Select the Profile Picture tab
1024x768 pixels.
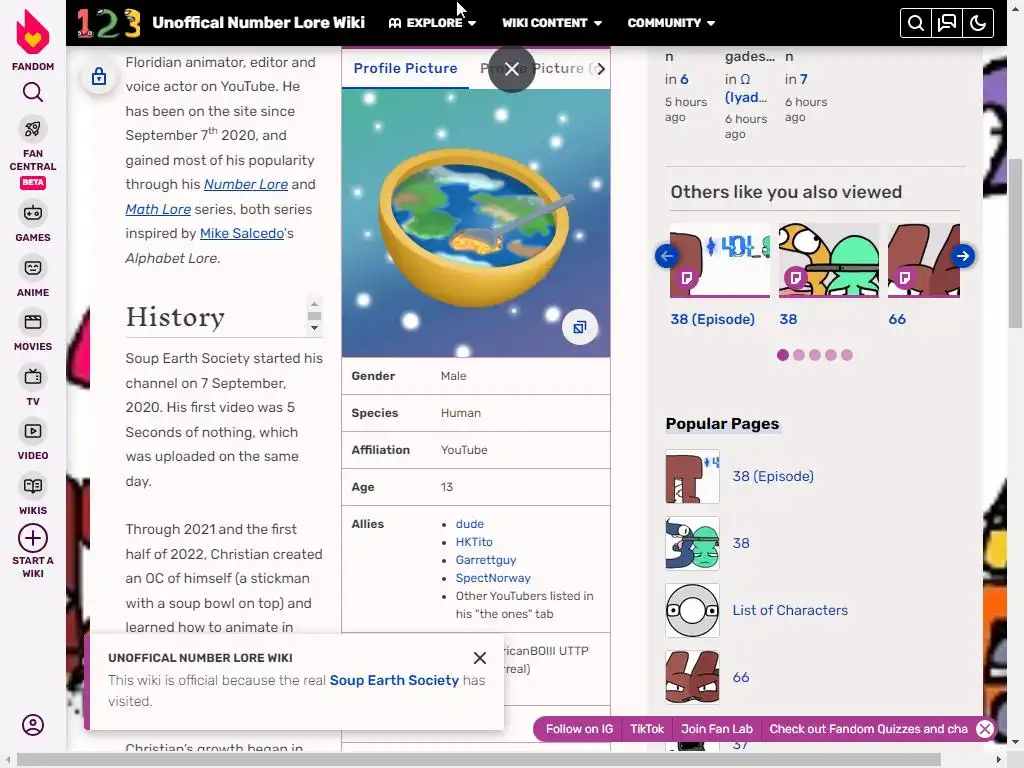[405, 68]
